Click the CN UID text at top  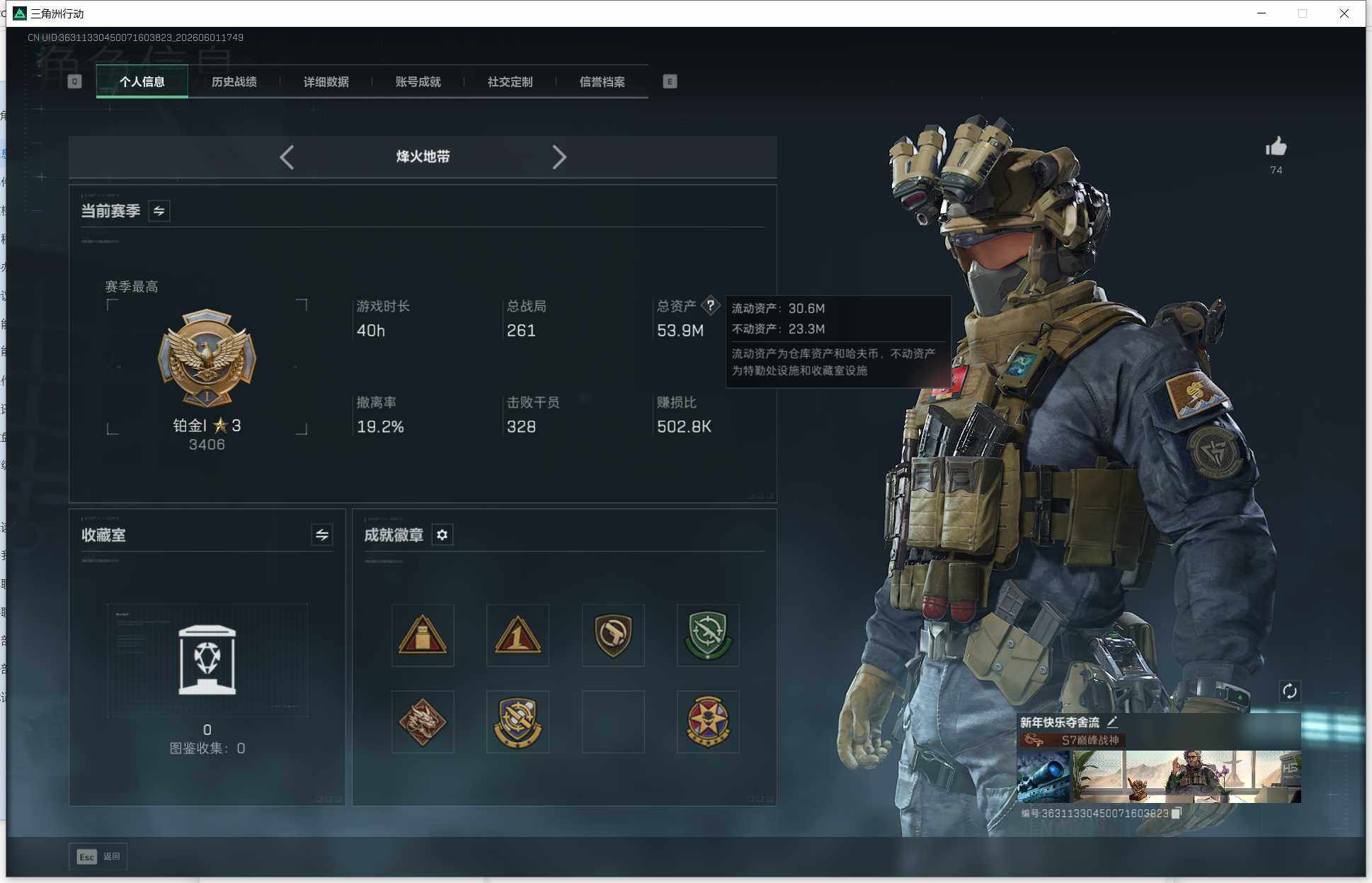click(135, 38)
